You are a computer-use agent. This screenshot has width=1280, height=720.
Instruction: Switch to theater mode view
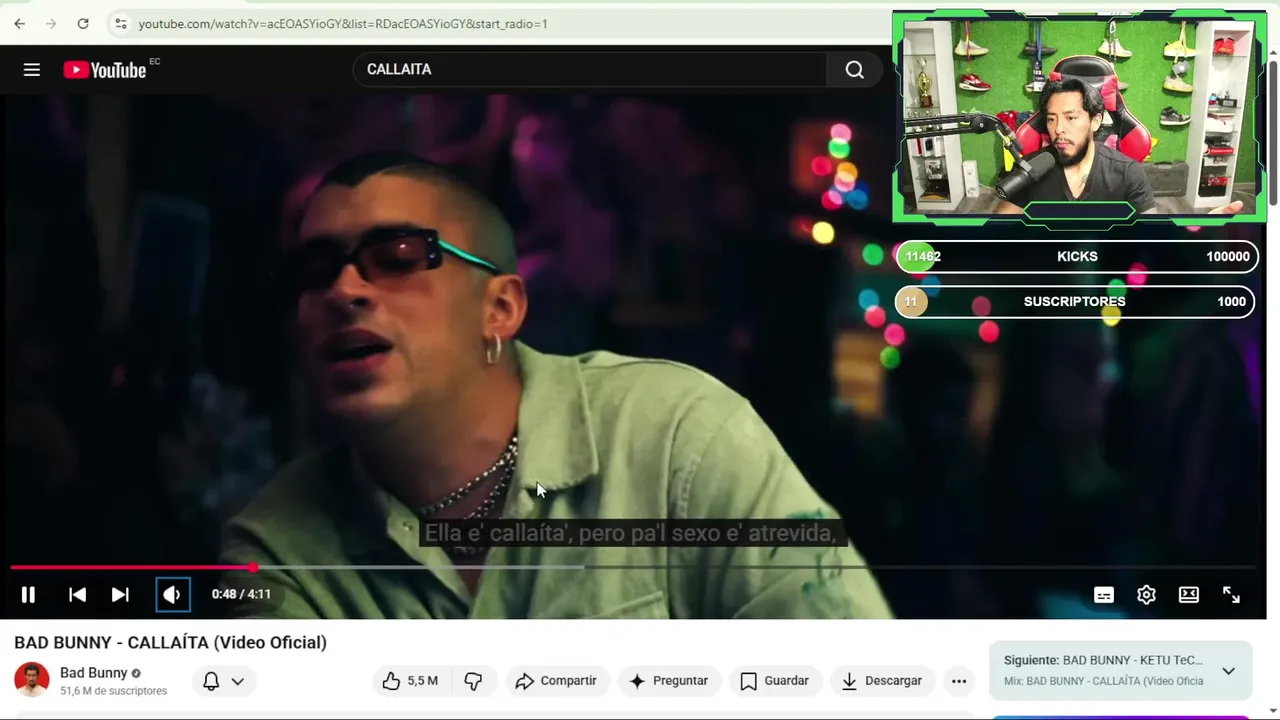(x=1189, y=594)
